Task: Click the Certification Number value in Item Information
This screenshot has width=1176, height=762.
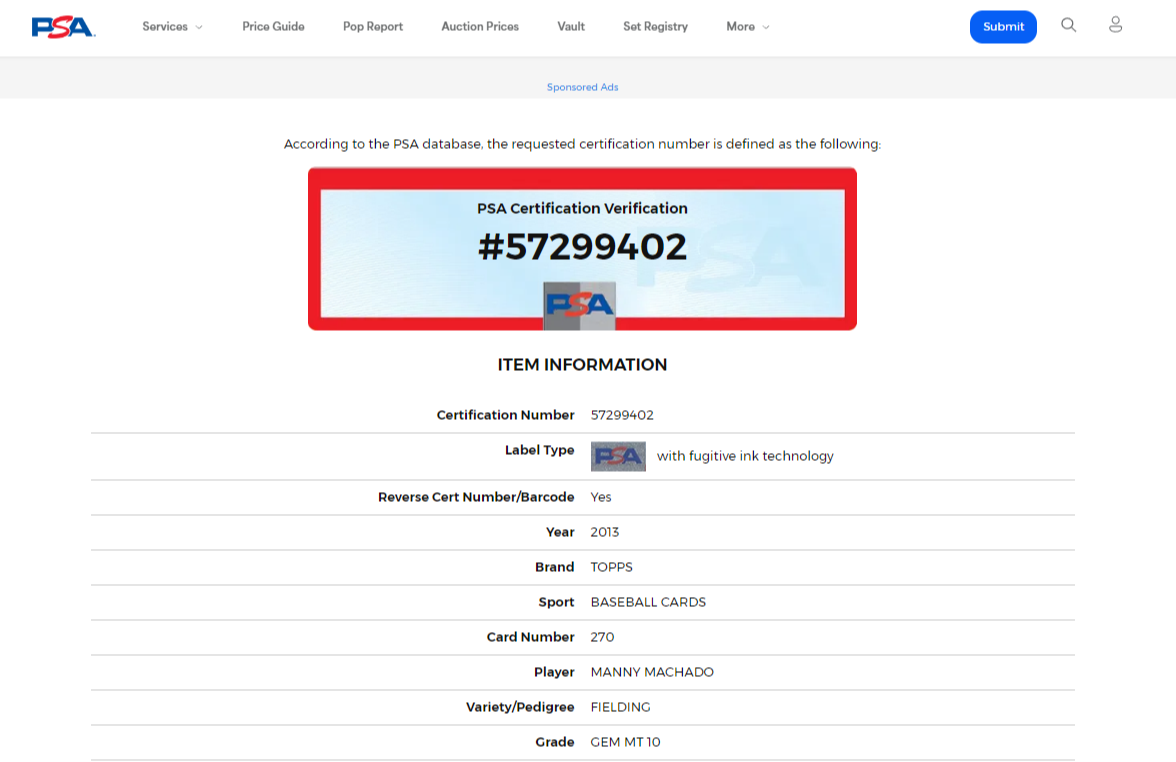Action: point(622,415)
